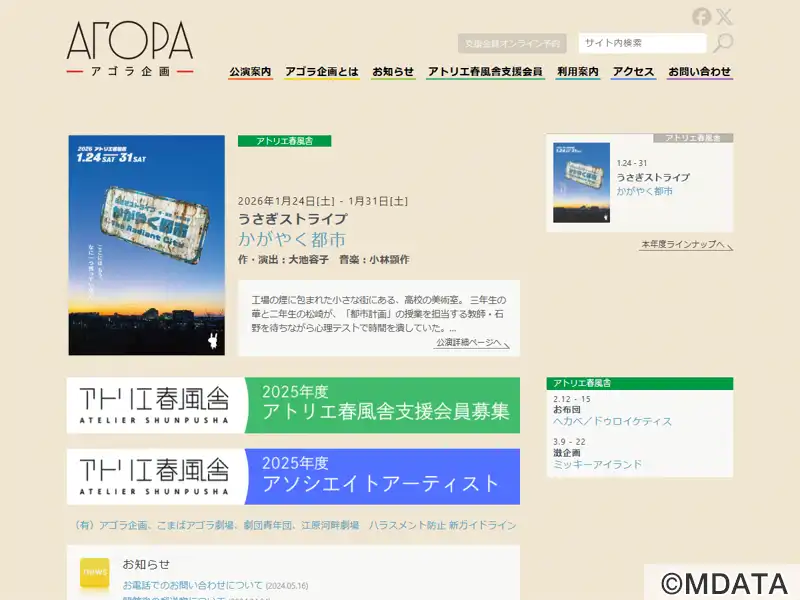
Task: View 本年度ラインナップへ link
Action: 684,245
